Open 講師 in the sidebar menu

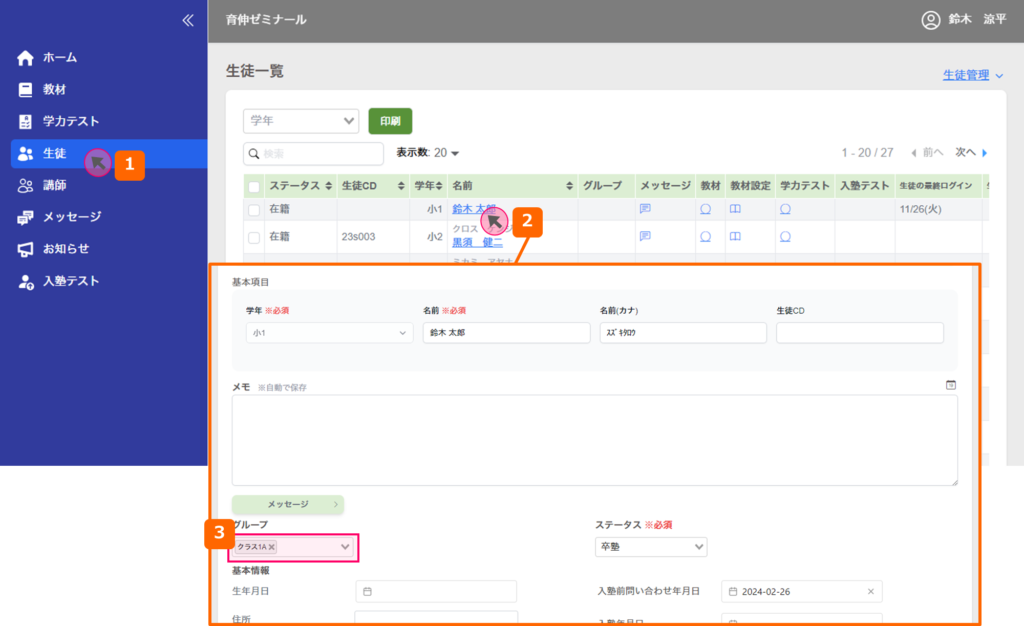tap(54, 185)
